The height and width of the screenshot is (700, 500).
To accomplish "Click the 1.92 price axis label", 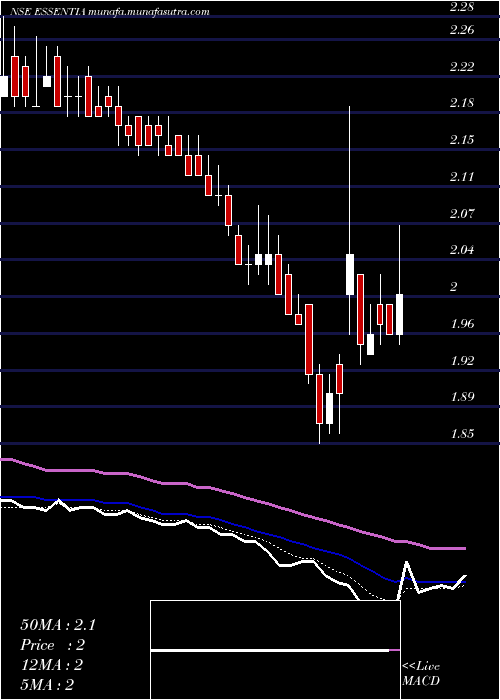I will (x=462, y=360).
